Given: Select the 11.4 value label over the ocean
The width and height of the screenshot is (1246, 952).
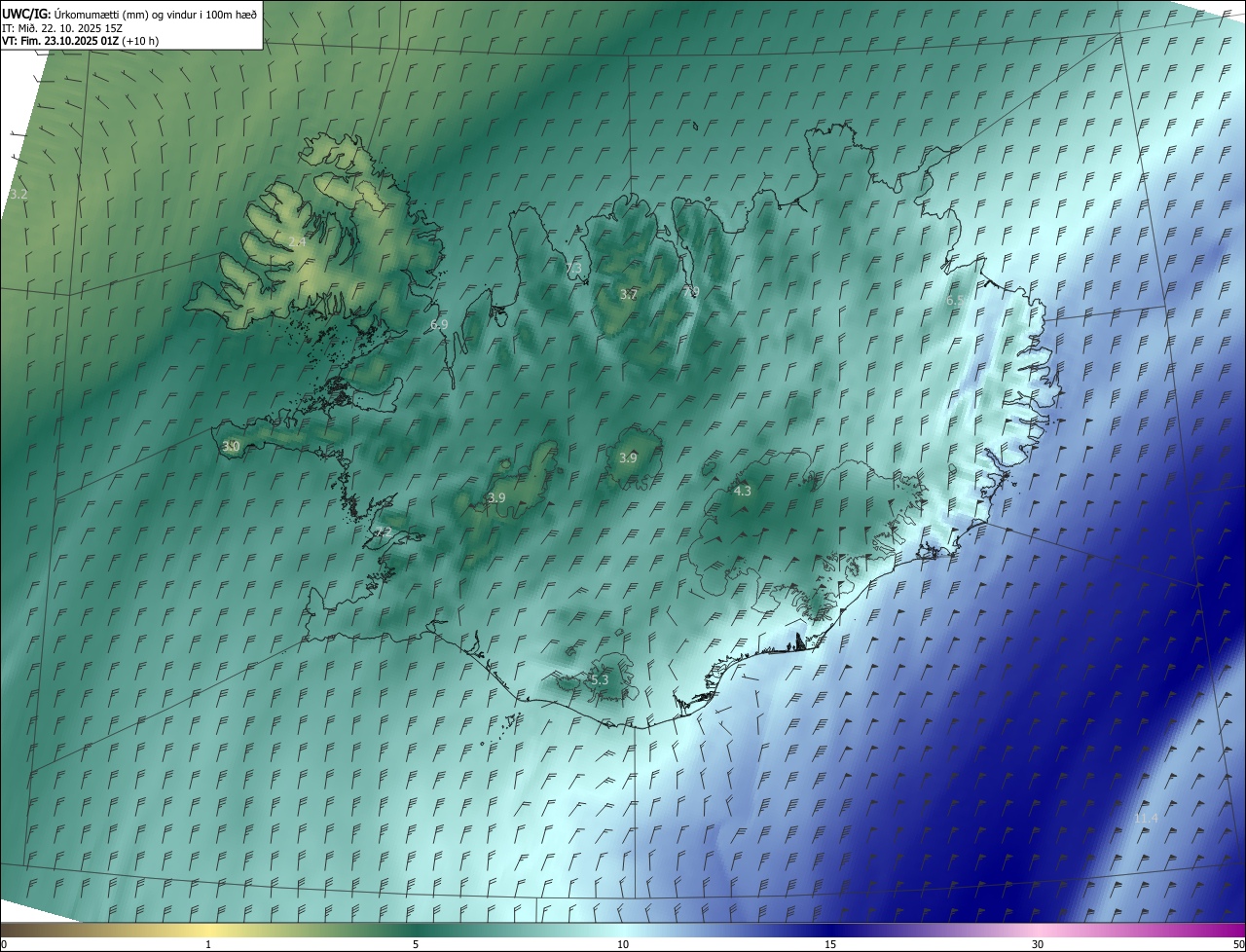Looking at the screenshot, I should (x=1146, y=818).
